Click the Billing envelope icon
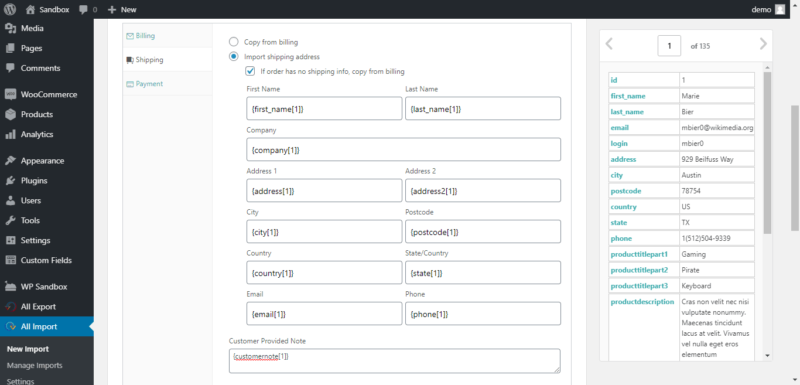Screen dimensions: 800x385 (130, 36)
